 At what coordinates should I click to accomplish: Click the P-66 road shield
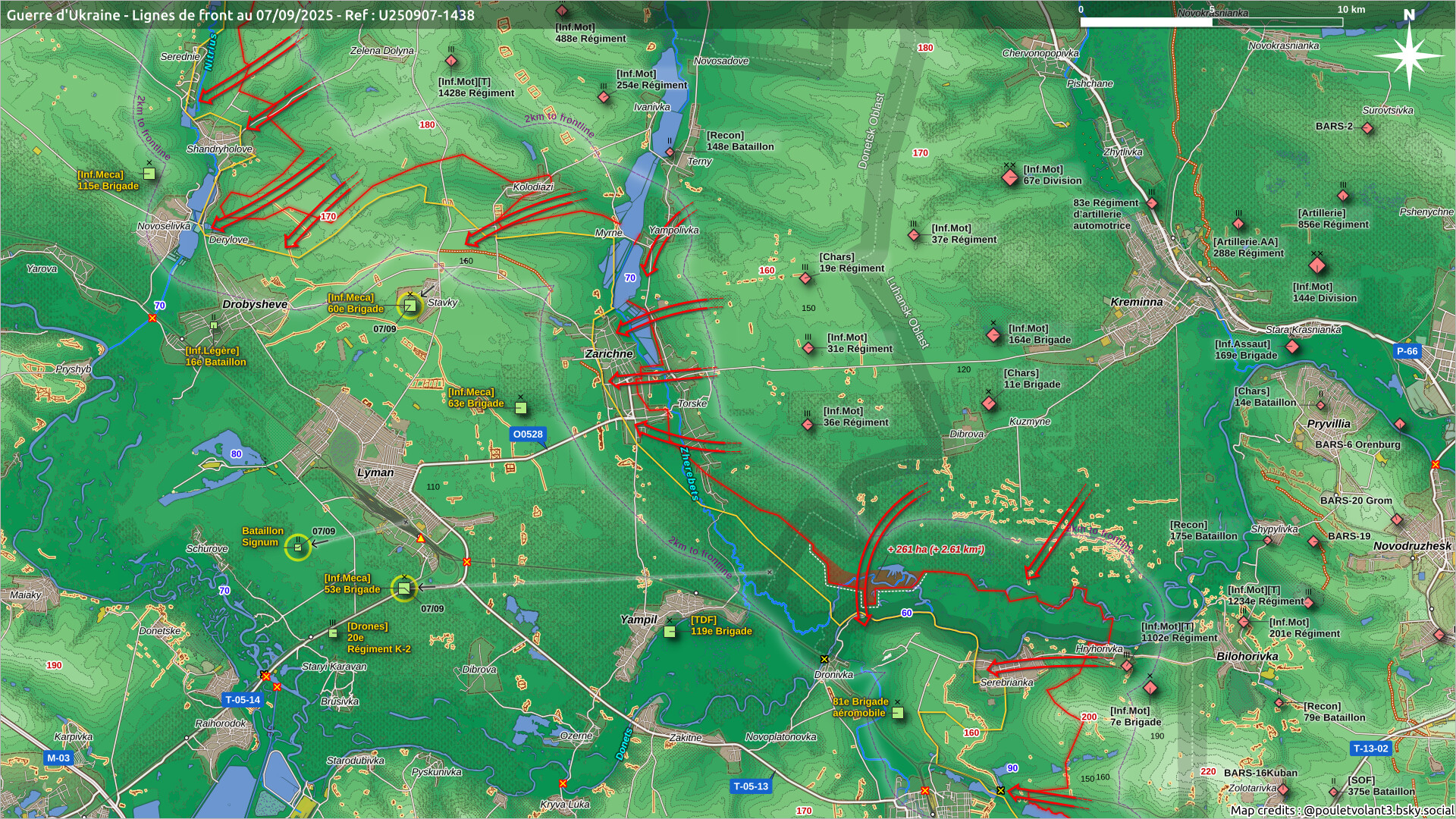[1407, 351]
